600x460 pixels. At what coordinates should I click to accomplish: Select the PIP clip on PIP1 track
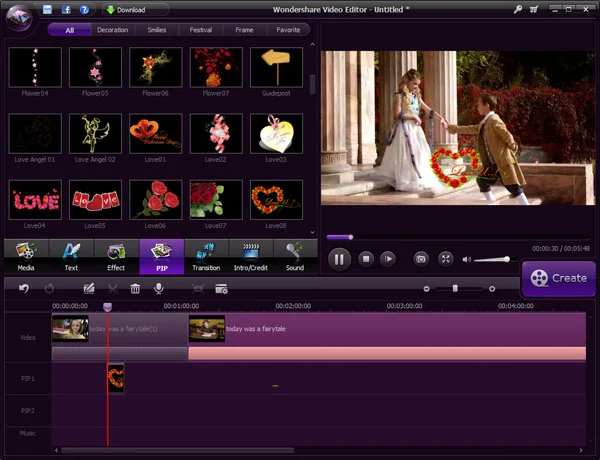[116, 377]
